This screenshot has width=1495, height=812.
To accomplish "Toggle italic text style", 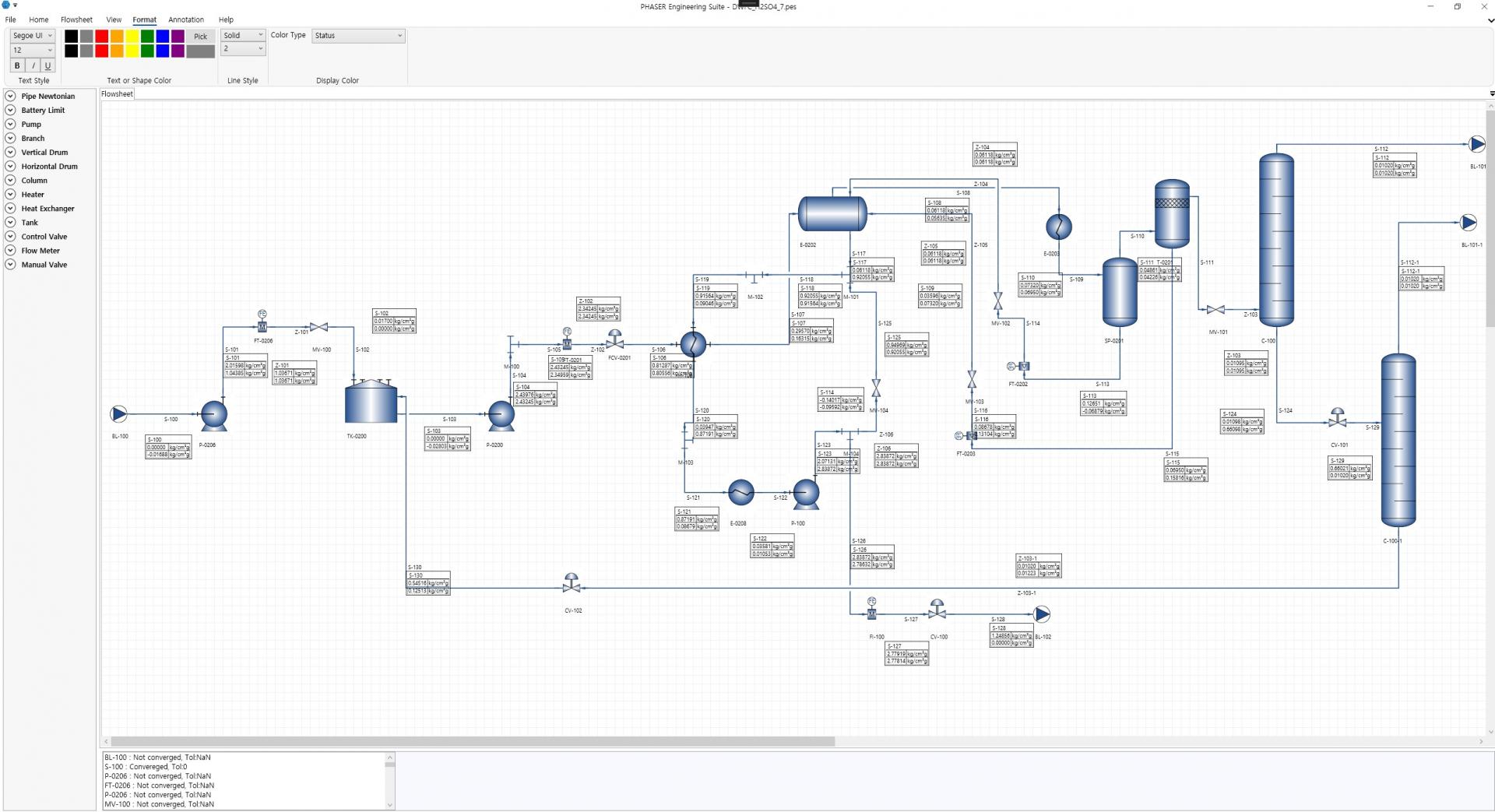I will (33, 66).
